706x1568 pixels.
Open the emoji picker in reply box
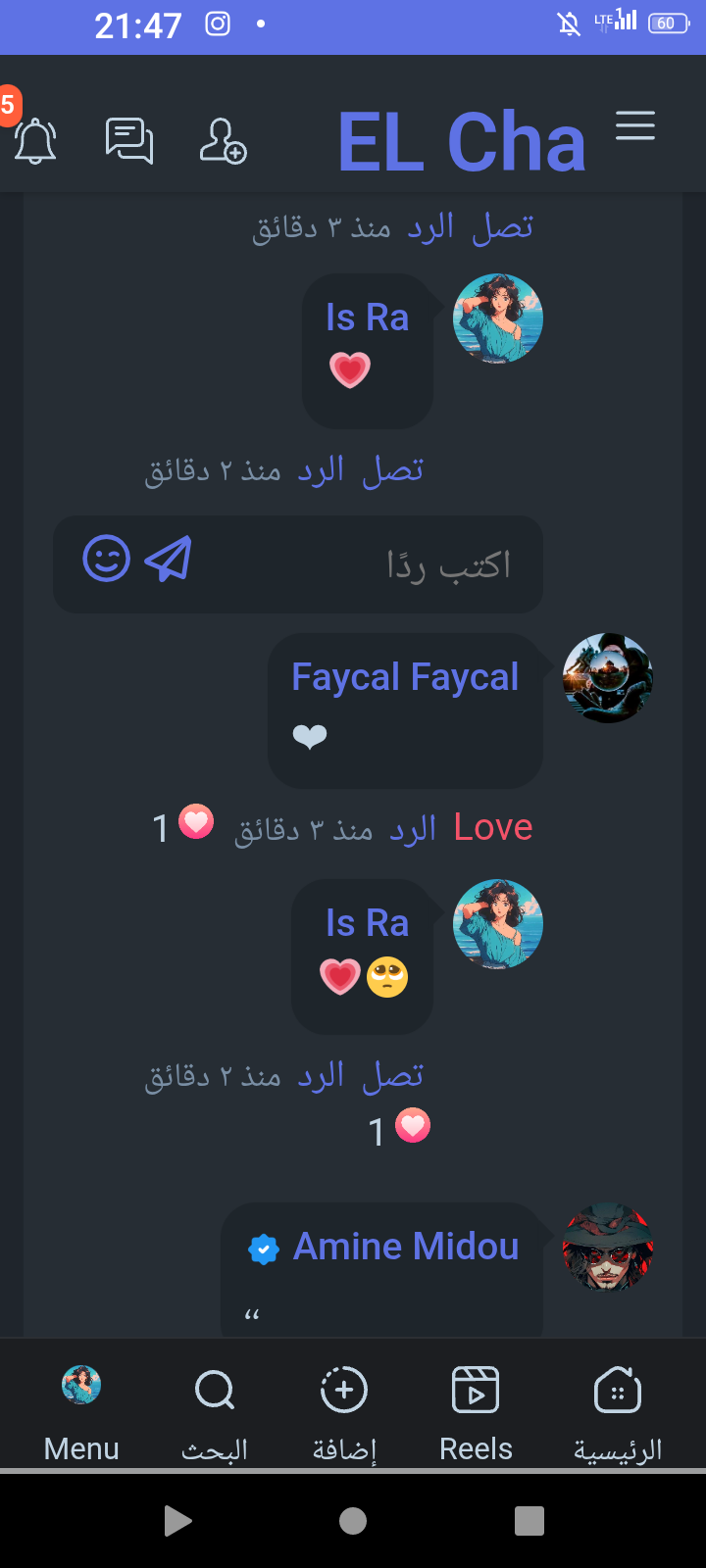point(106,560)
